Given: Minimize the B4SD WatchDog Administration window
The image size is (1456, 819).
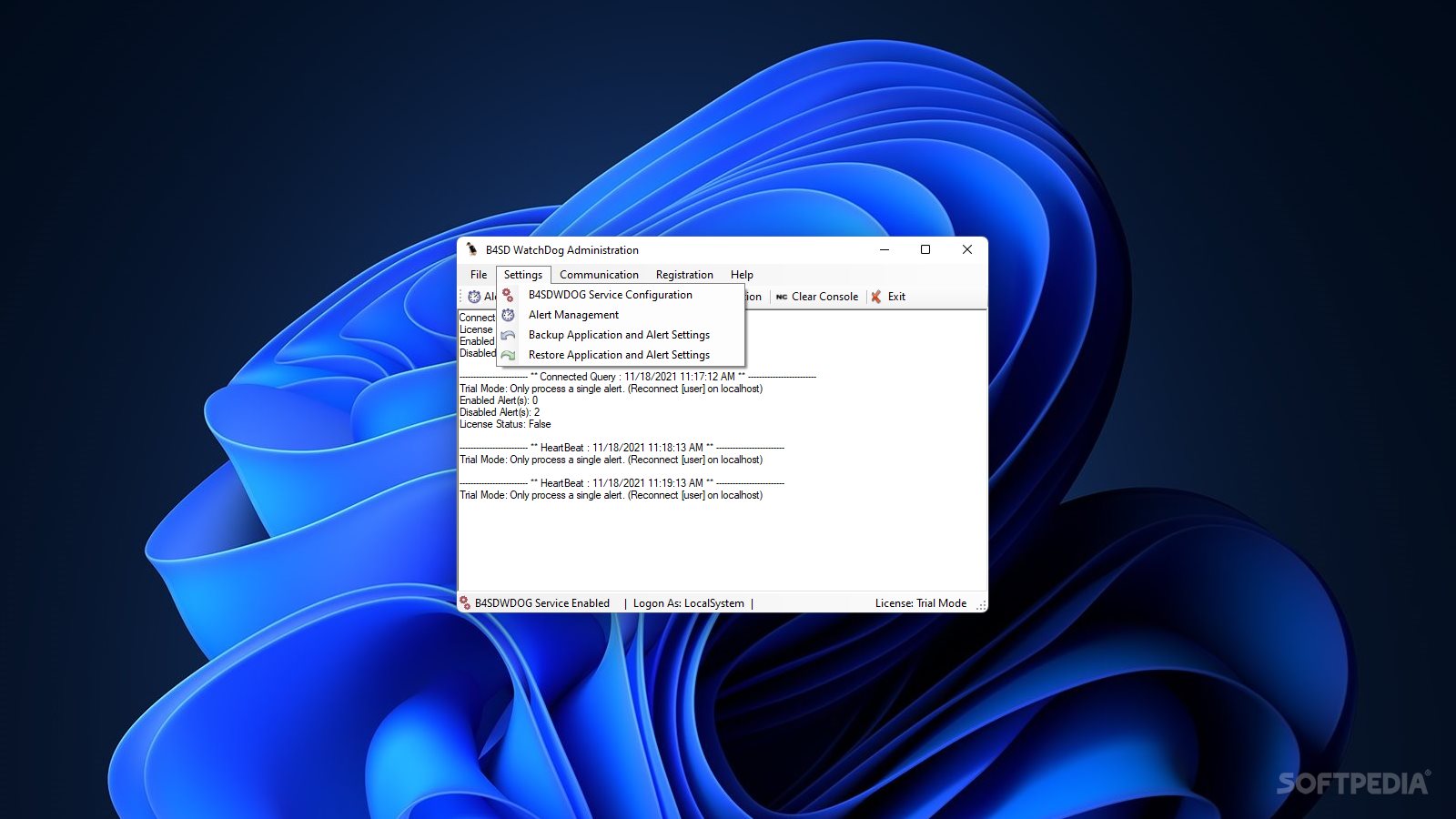Looking at the screenshot, I should [884, 249].
